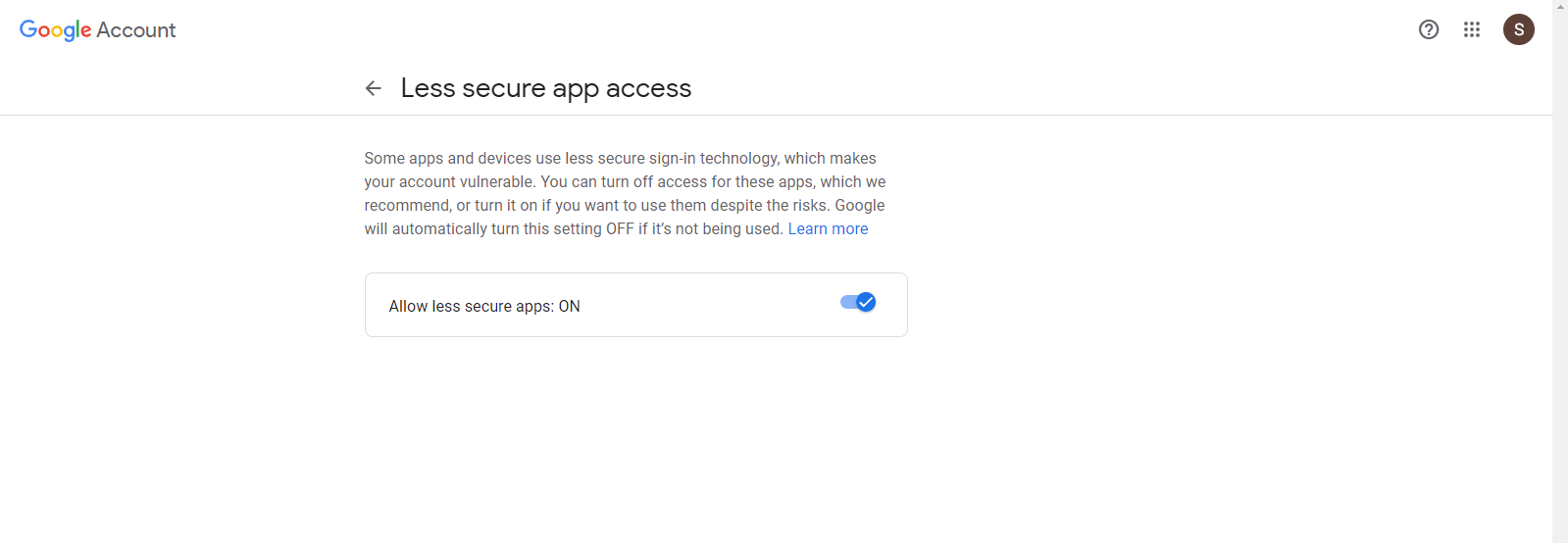Viewport: 1568px width, 543px height.
Task: Turn off the Allow less secure apps switch
Action: click(858, 302)
